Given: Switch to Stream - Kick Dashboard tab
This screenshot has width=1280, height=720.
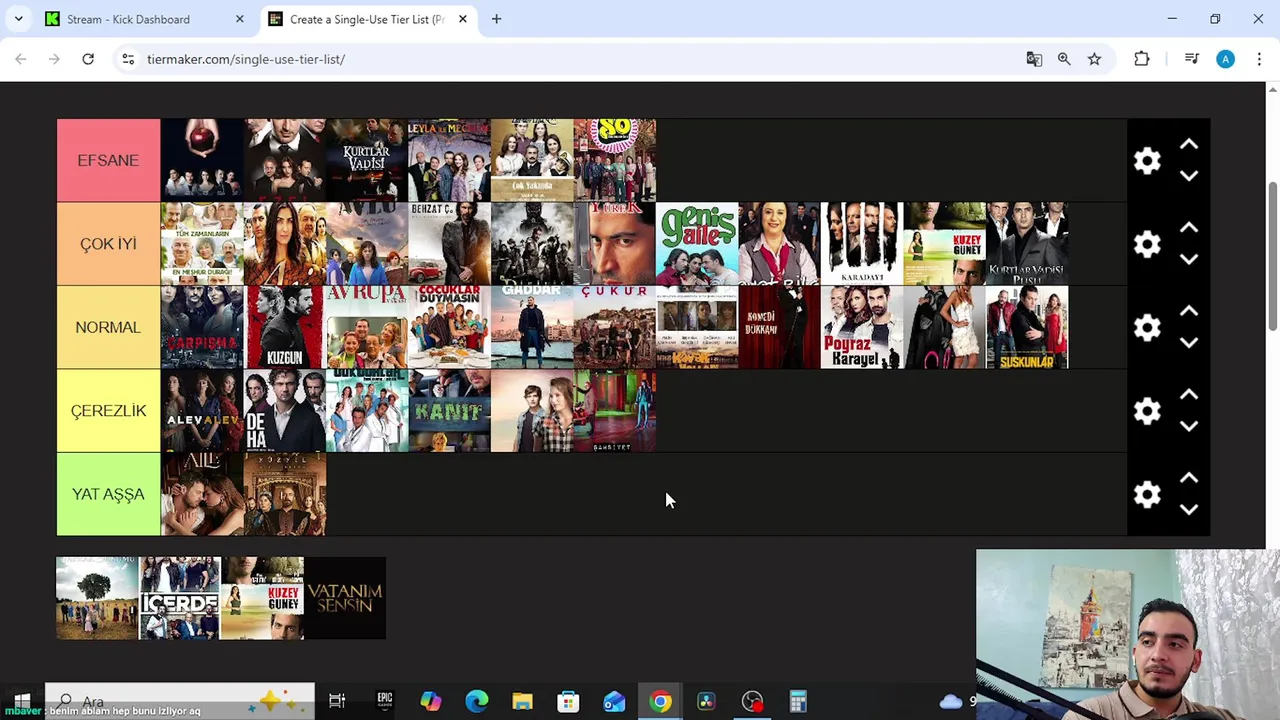Looking at the screenshot, I should [x=145, y=19].
